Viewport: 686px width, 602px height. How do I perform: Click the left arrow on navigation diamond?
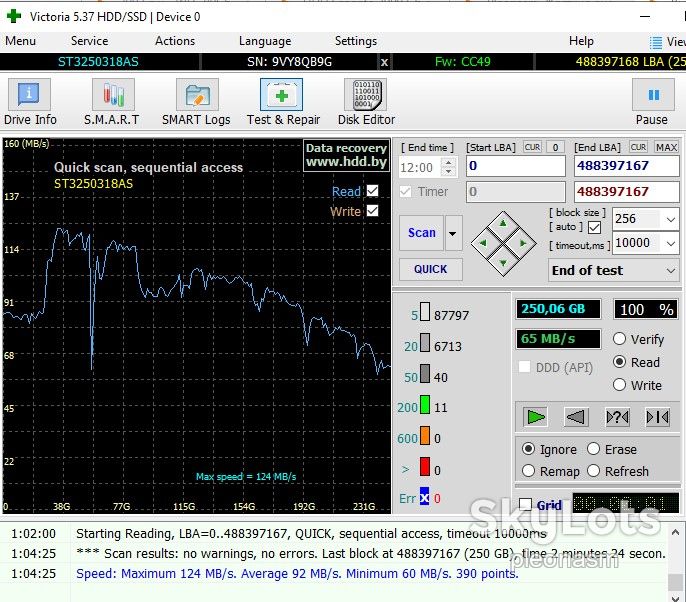(x=483, y=243)
